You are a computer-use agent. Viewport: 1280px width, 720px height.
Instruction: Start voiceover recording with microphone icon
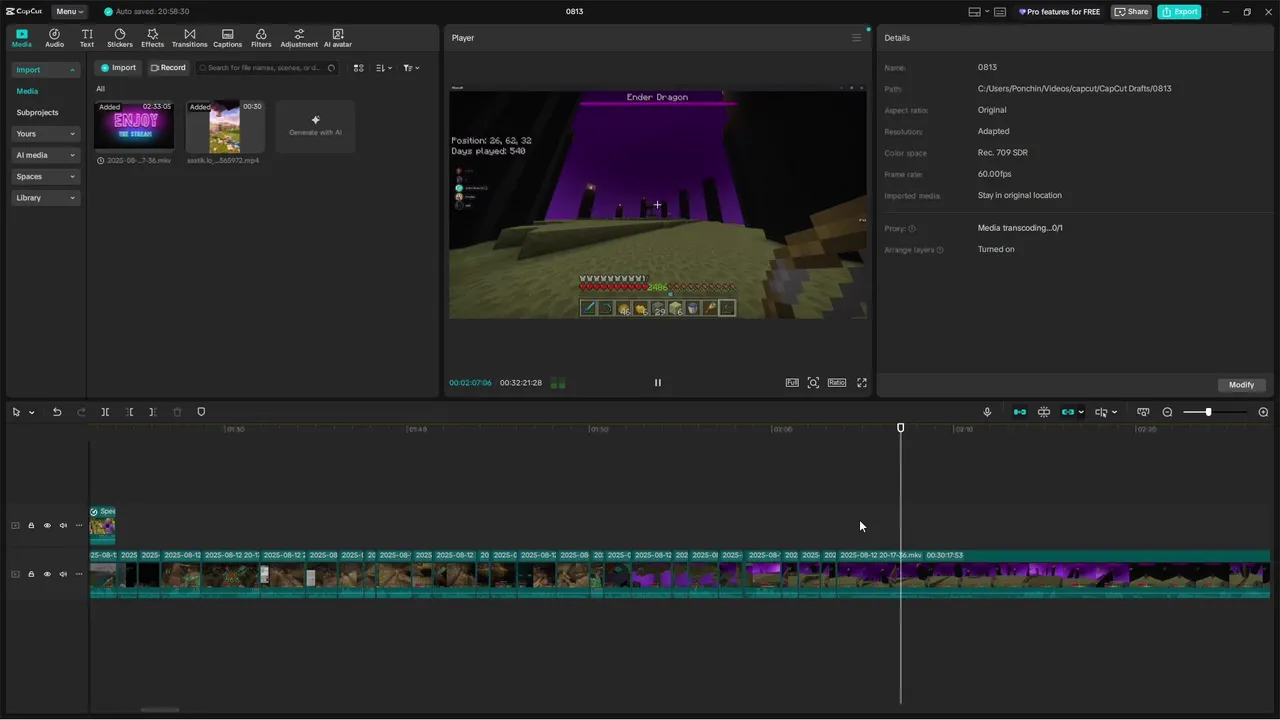pyautogui.click(x=987, y=412)
